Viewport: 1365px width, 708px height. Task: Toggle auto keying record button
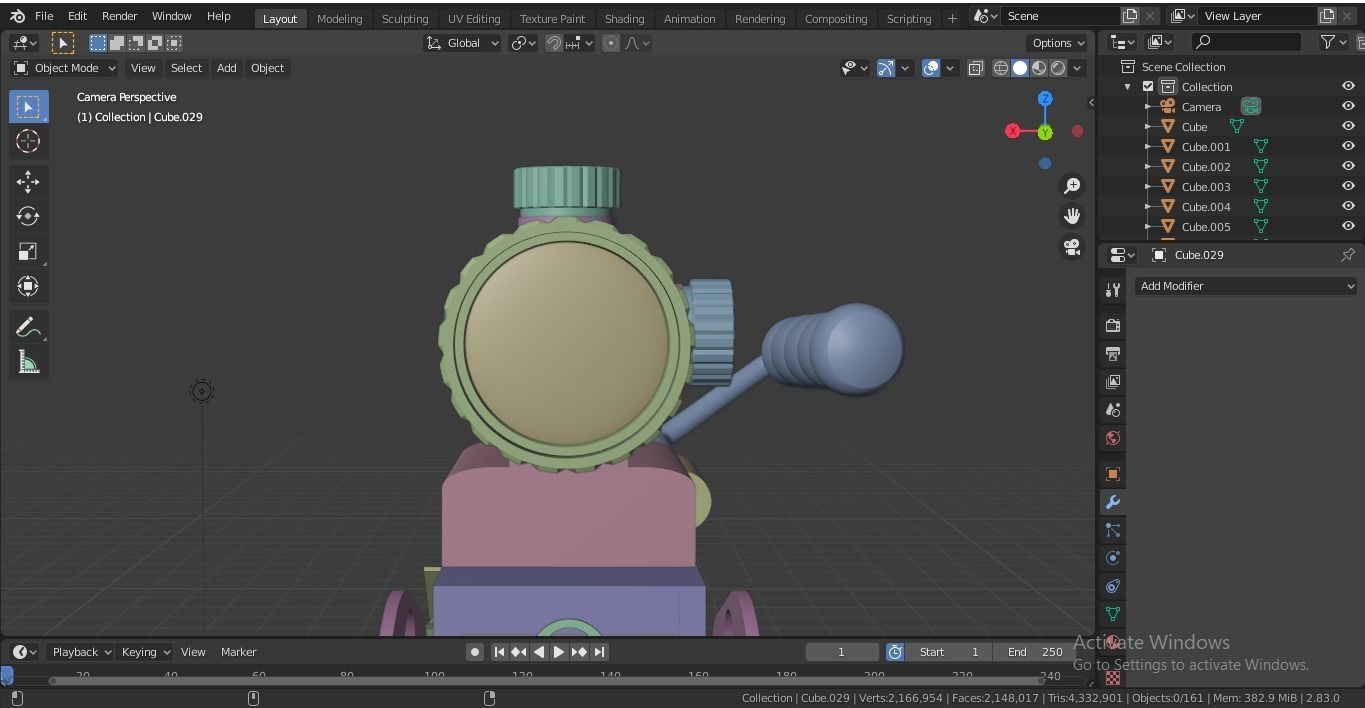(x=475, y=652)
